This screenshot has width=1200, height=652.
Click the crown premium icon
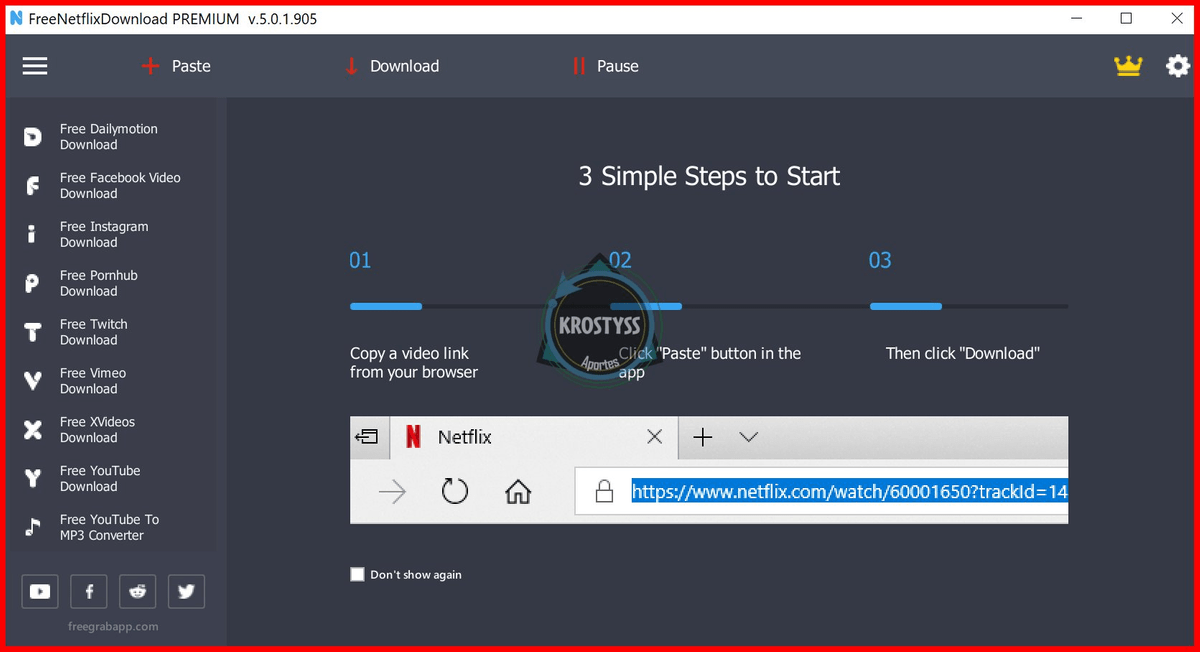(x=1128, y=65)
